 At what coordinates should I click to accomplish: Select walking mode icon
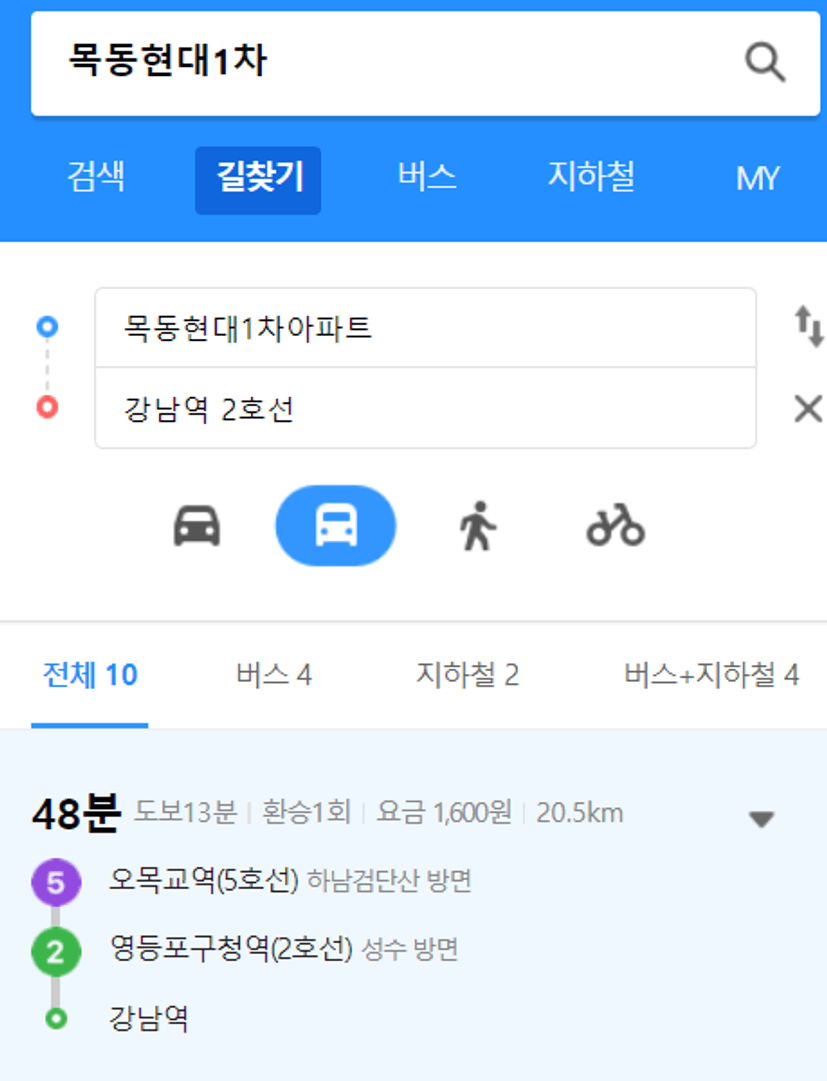pos(478,526)
